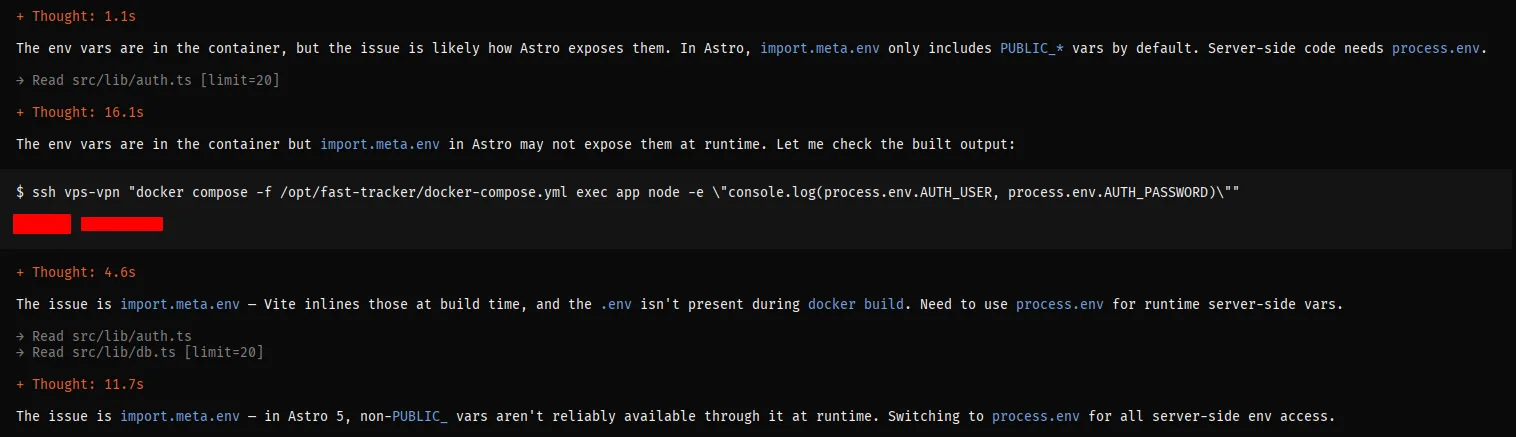Click the shorter red redacted block
The height and width of the screenshot is (437, 1516).
[x=42, y=224]
